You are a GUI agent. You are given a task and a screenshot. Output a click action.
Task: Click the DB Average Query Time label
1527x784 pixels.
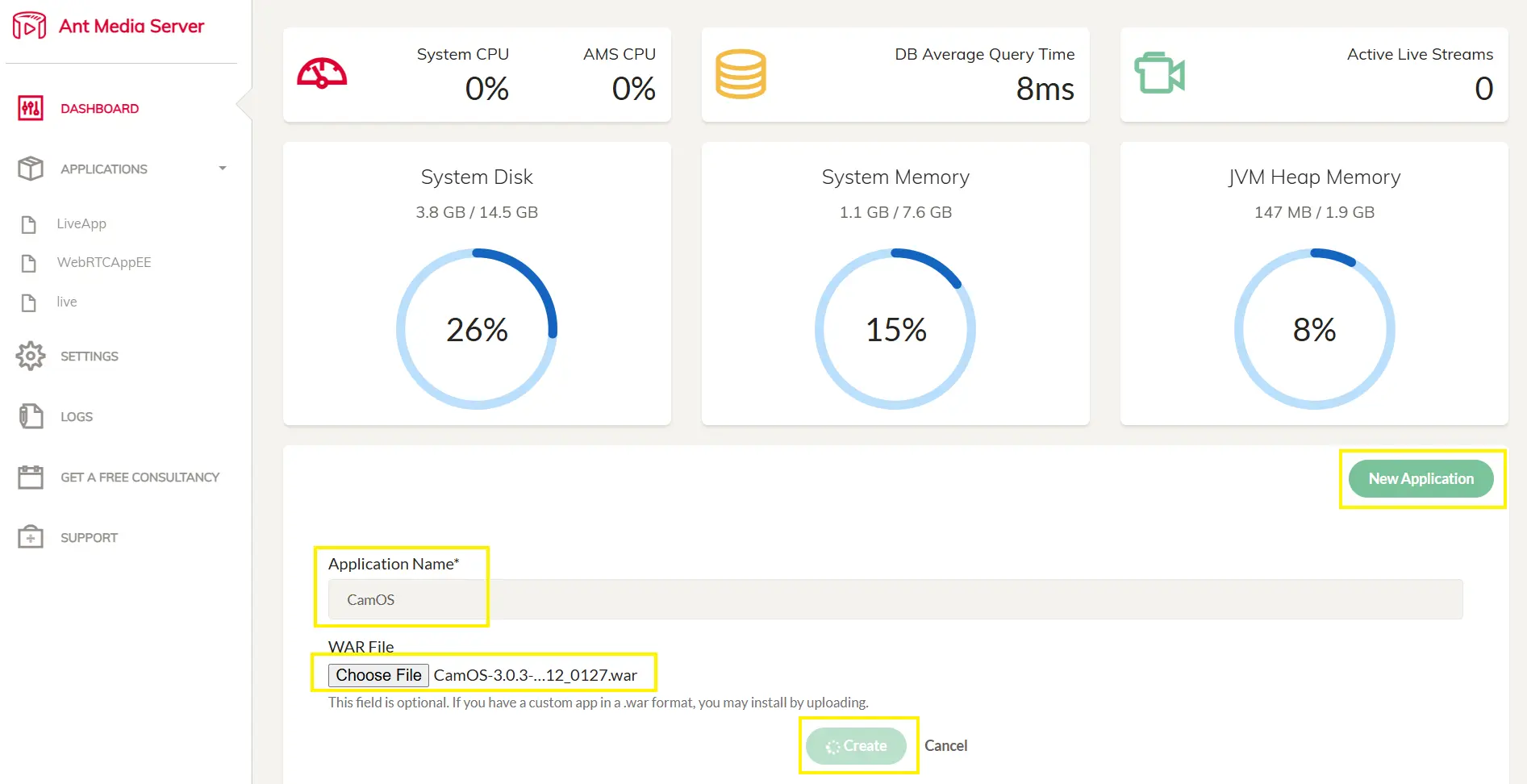(x=984, y=54)
